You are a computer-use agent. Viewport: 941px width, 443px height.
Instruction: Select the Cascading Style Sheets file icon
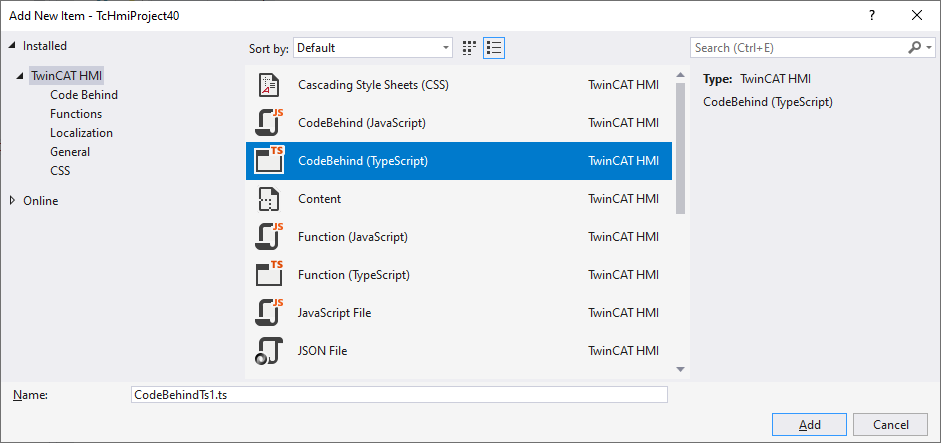268,85
